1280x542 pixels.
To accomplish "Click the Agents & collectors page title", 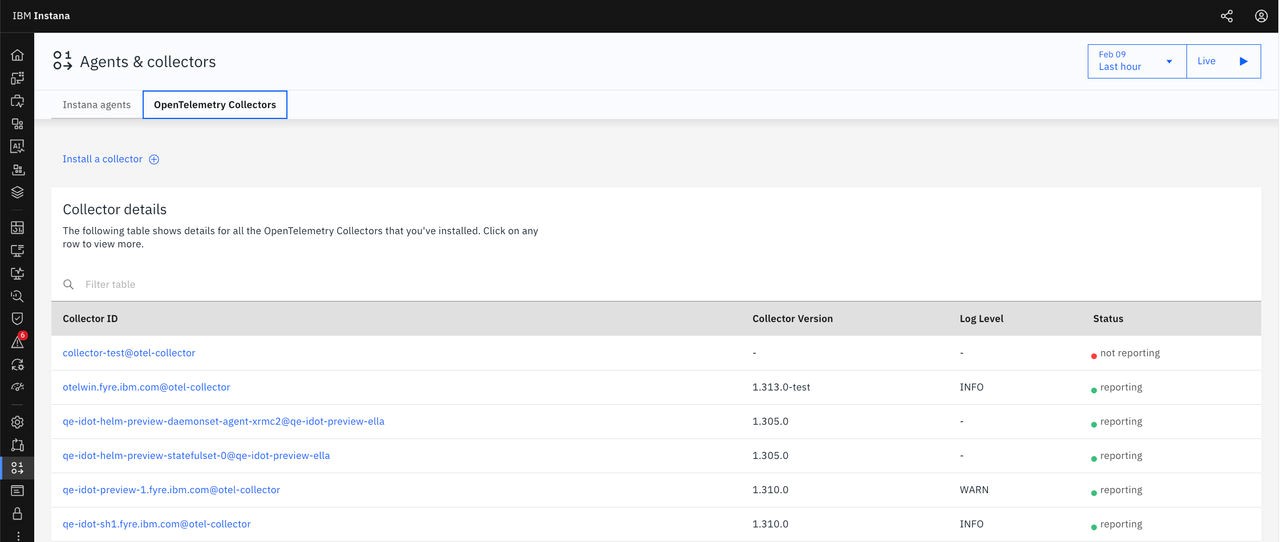I will [148, 62].
